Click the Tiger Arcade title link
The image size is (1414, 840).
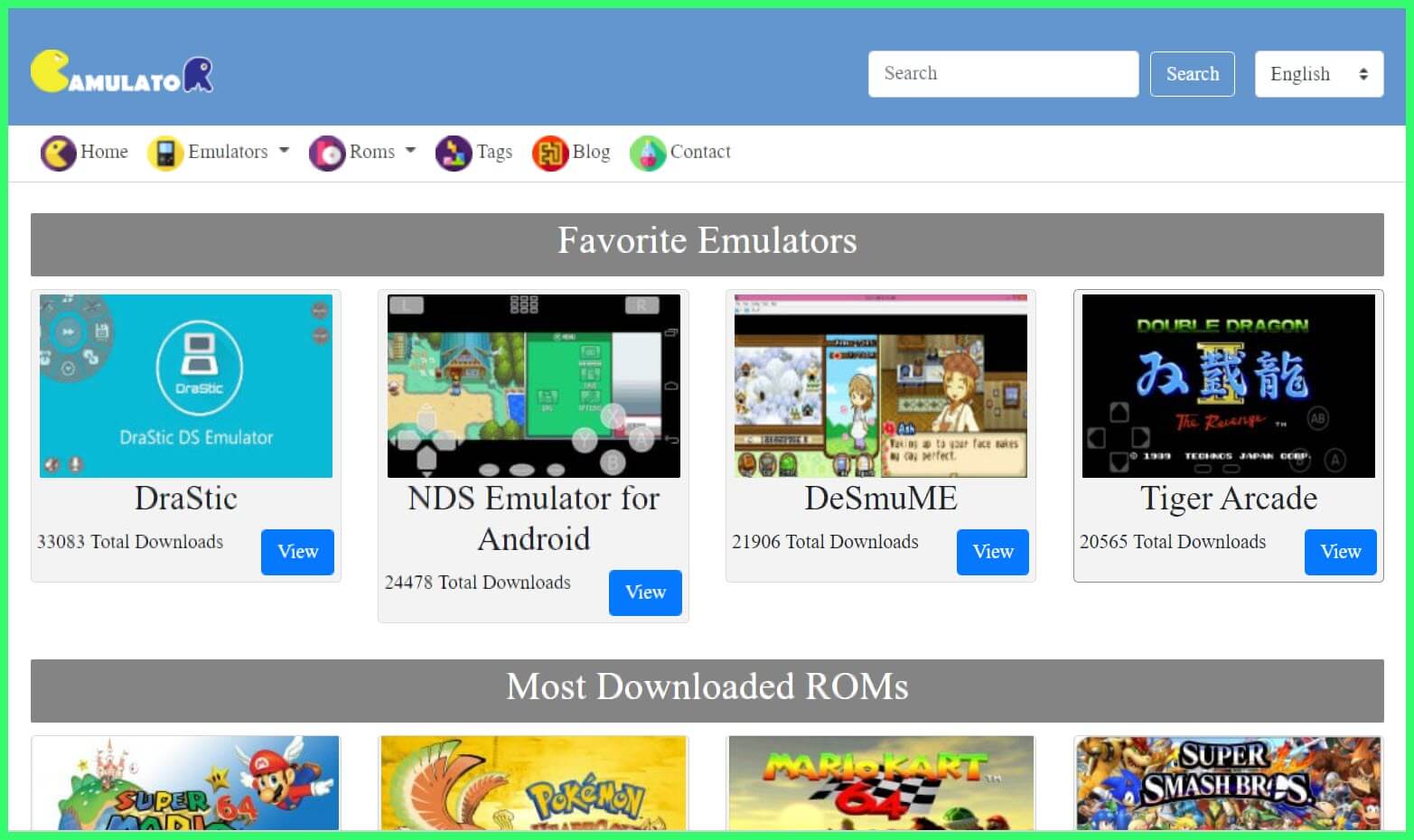coord(1228,499)
